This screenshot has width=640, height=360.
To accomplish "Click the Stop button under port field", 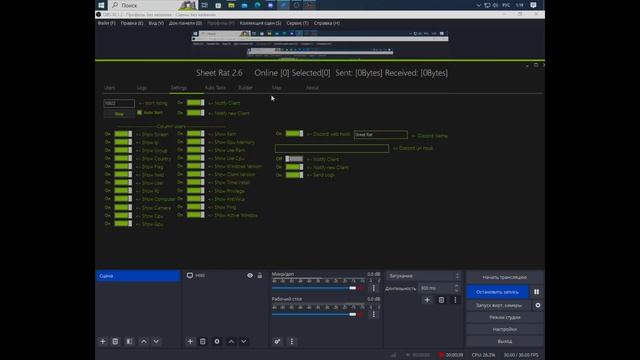I will pos(119,114).
